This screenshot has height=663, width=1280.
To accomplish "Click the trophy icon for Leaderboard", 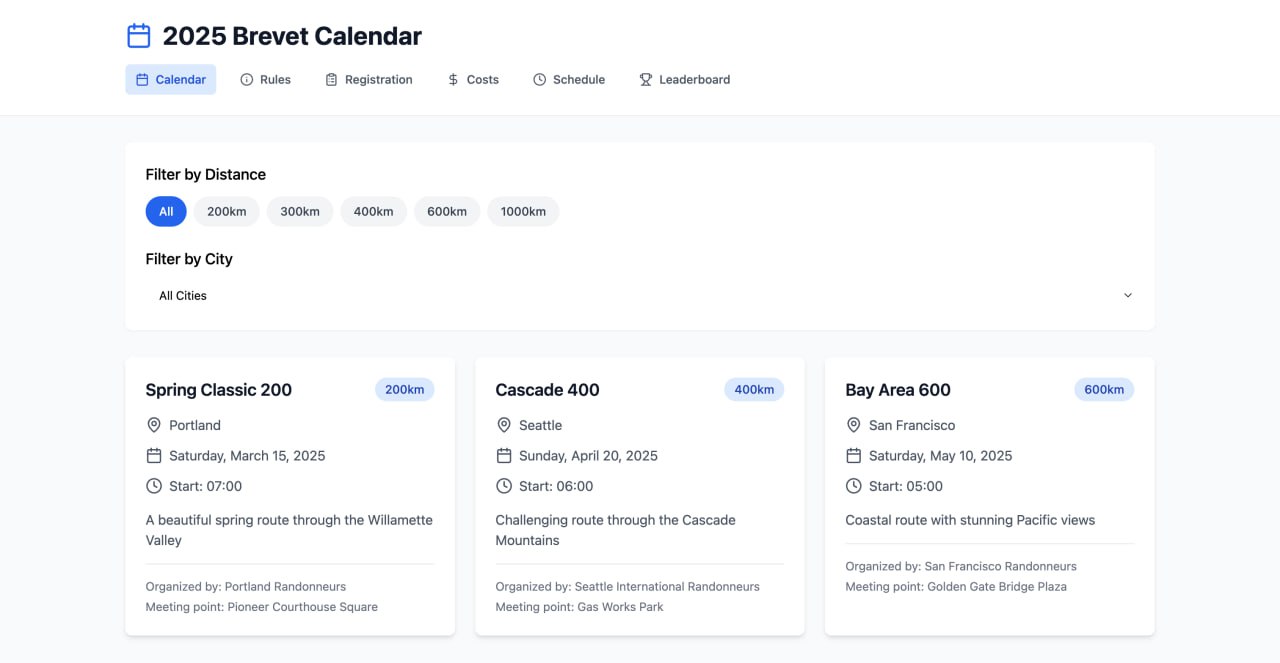I will point(646,79).
